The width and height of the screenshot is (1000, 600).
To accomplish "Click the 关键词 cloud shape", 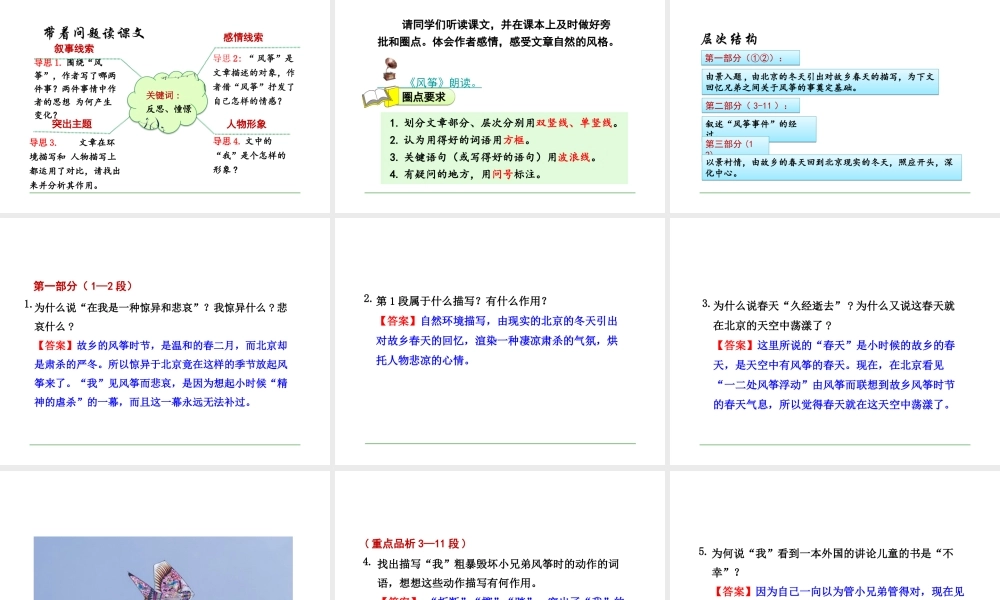I will pos(167,102).
